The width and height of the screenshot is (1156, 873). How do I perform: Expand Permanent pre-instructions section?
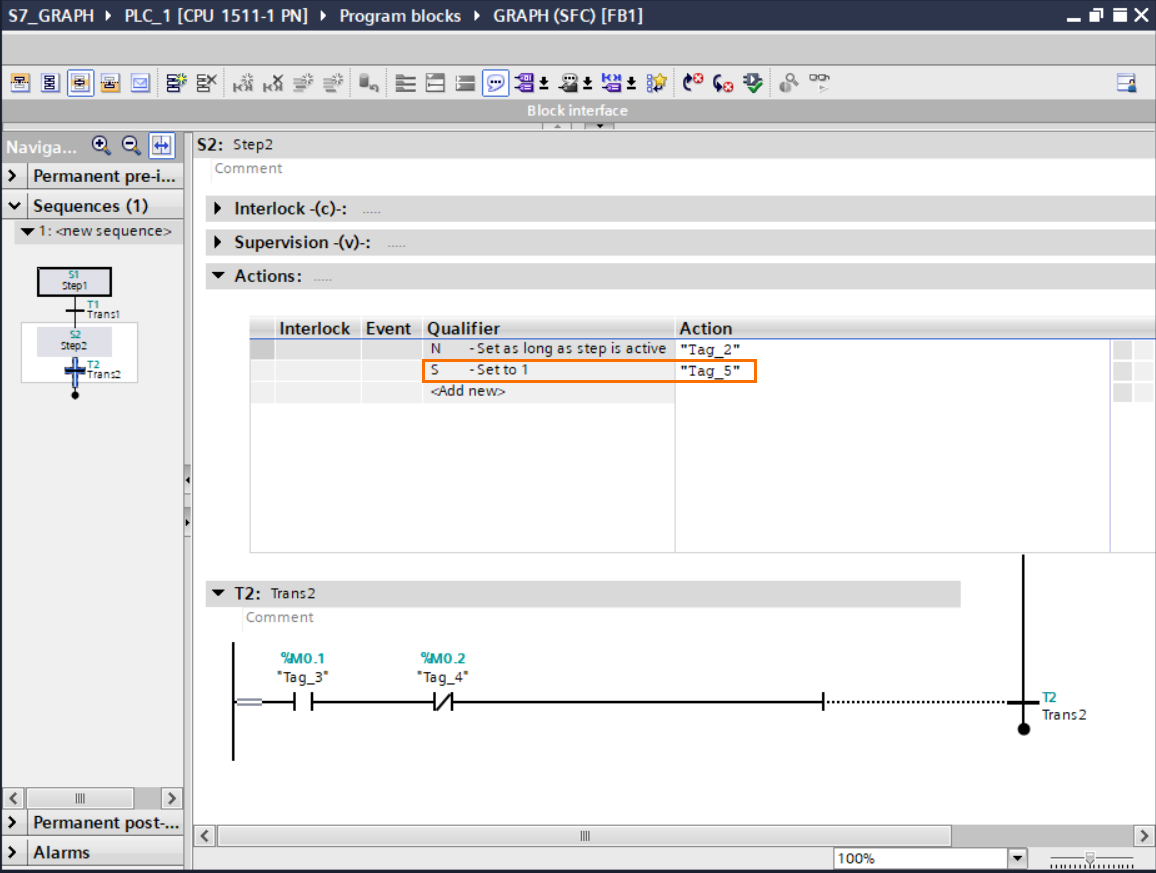click(x=13, y=176)
